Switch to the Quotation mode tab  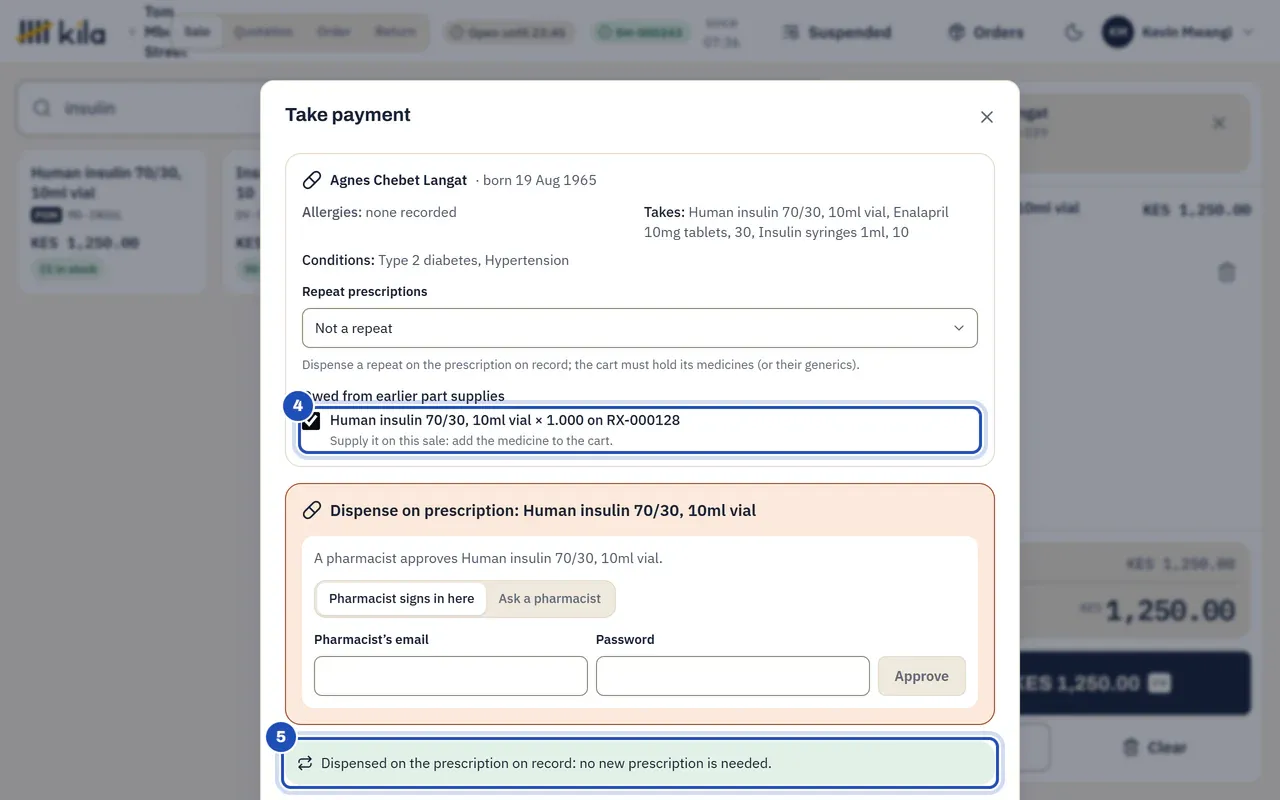pos(264,32)
